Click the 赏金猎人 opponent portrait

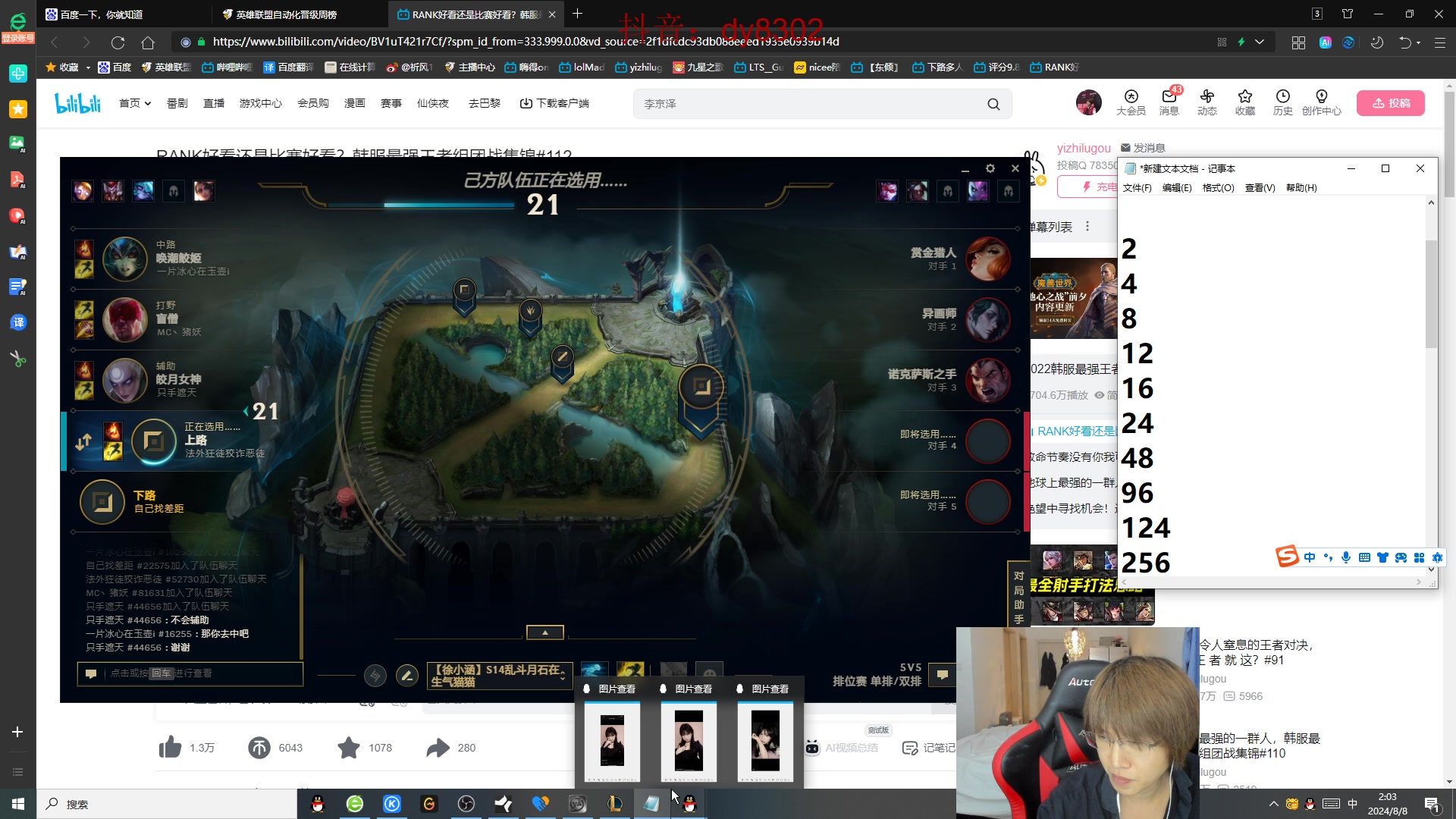[987, 259]
